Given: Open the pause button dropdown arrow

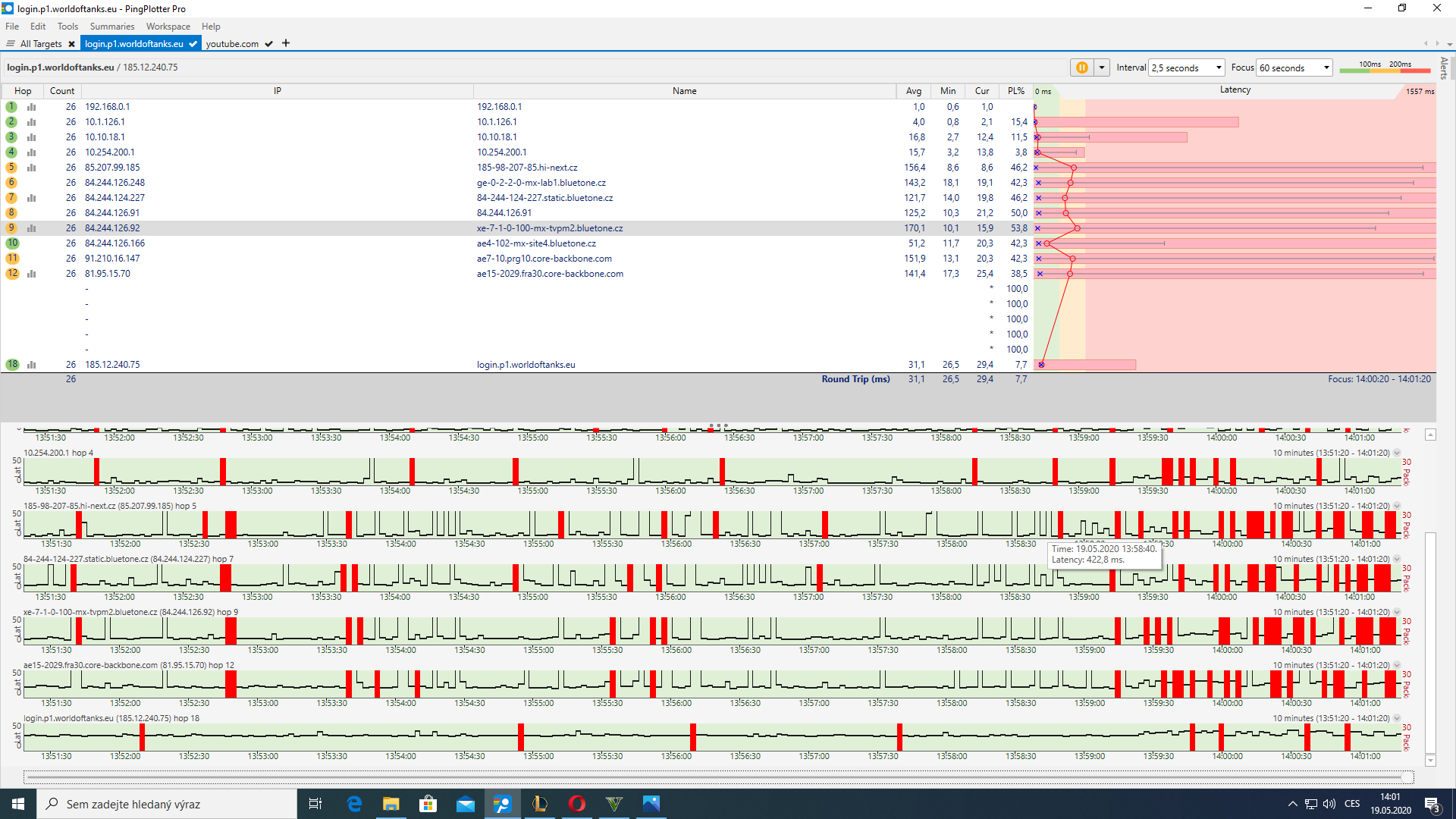Looking at the screenshot, I should pos(1102,67).
